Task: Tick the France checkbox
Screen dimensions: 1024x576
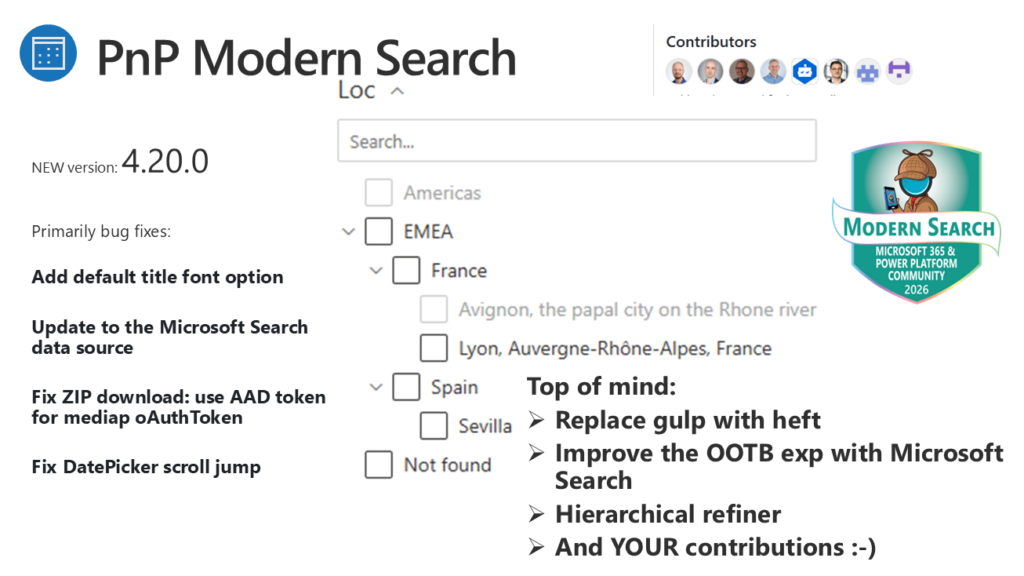Action: [x=406, y=271]
